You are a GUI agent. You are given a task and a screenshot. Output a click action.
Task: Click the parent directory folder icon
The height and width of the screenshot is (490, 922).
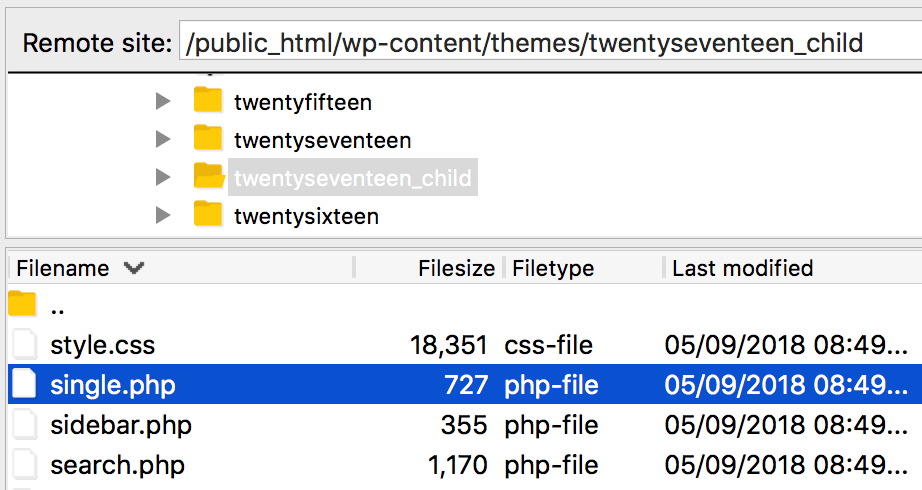[23, 306]
